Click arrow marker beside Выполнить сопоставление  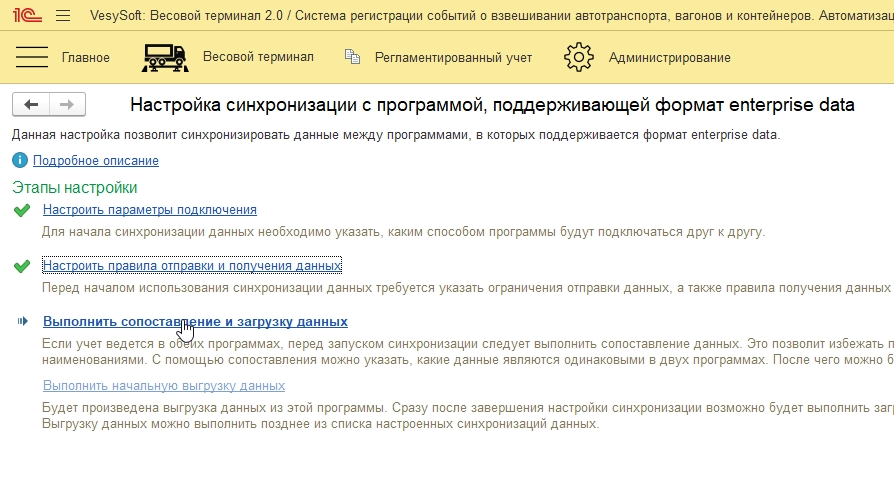click(x=22, y=322)
